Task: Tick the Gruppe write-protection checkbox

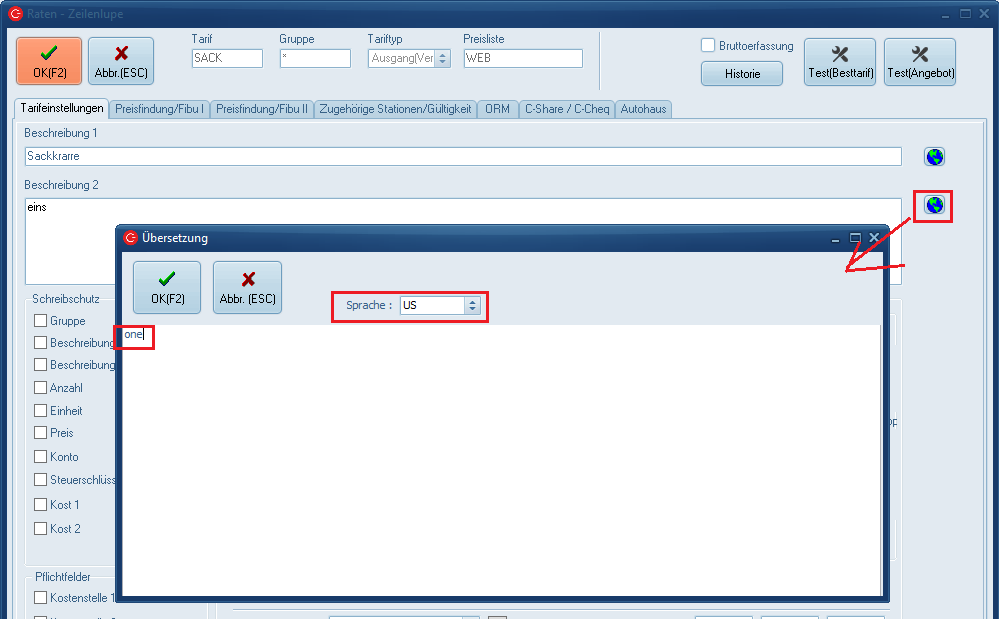Action: tap(41, 321)
